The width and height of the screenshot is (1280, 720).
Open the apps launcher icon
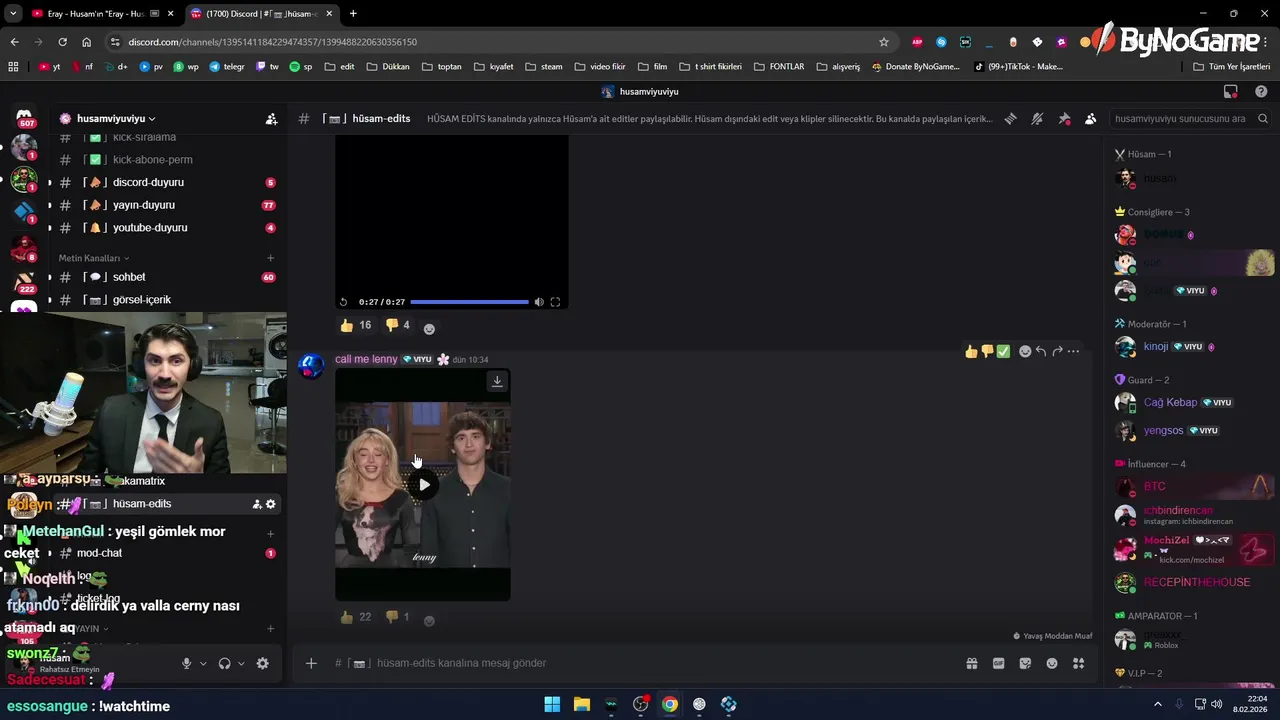[x=1078, y=663]
